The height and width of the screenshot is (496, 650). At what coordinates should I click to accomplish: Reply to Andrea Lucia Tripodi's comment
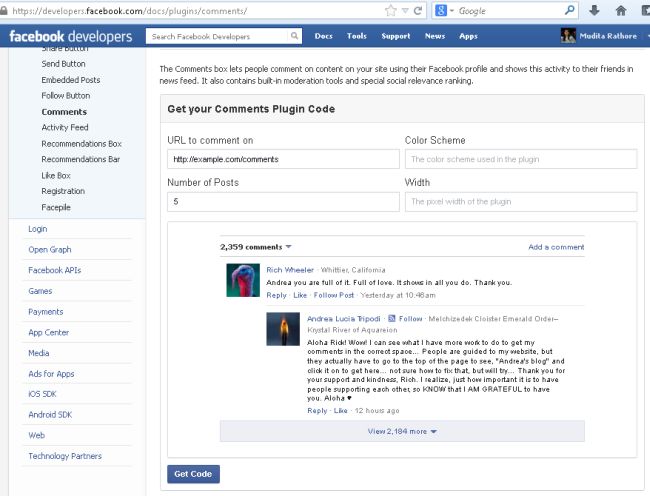pyautogui.click(x=317, y=411)
